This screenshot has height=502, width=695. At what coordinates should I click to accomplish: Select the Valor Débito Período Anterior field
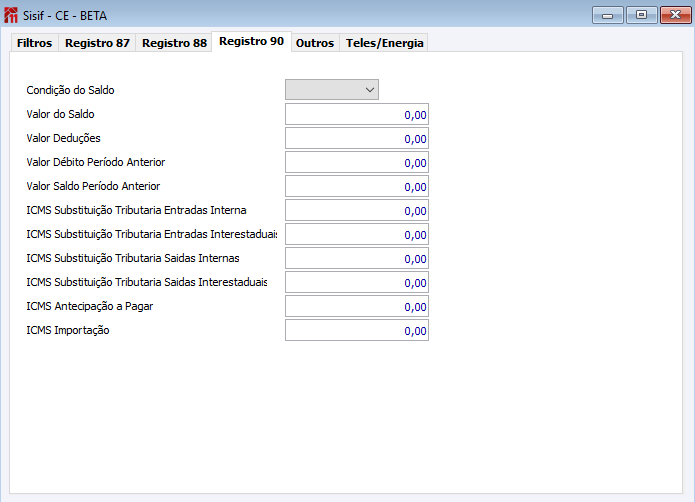pyautogui.click(x=357, y=162)
